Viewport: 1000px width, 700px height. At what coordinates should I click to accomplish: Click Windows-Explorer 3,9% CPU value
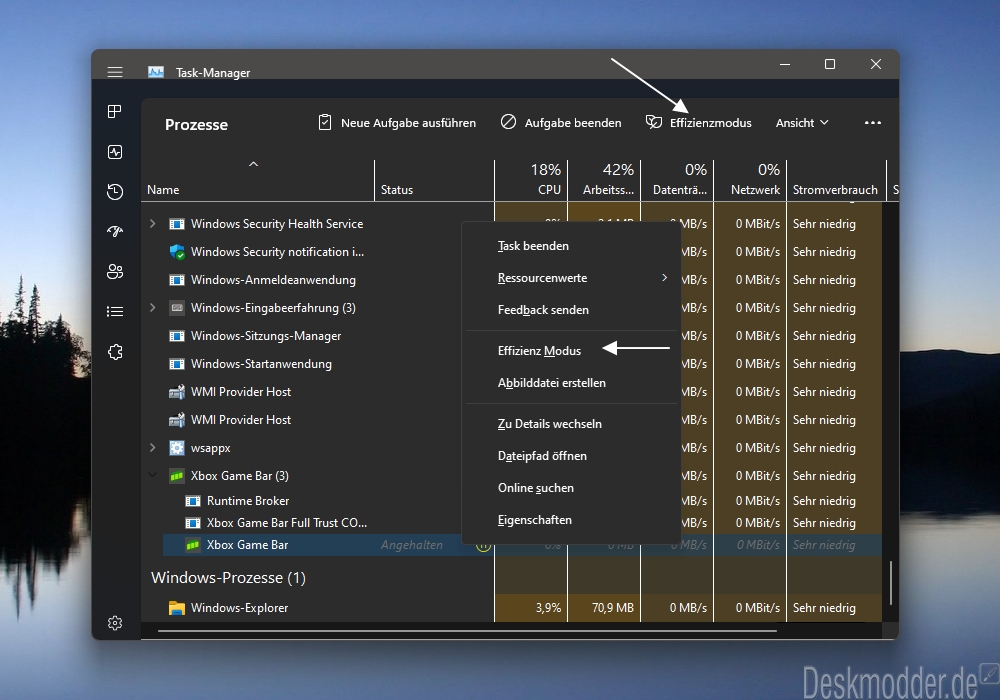point(548,608)
